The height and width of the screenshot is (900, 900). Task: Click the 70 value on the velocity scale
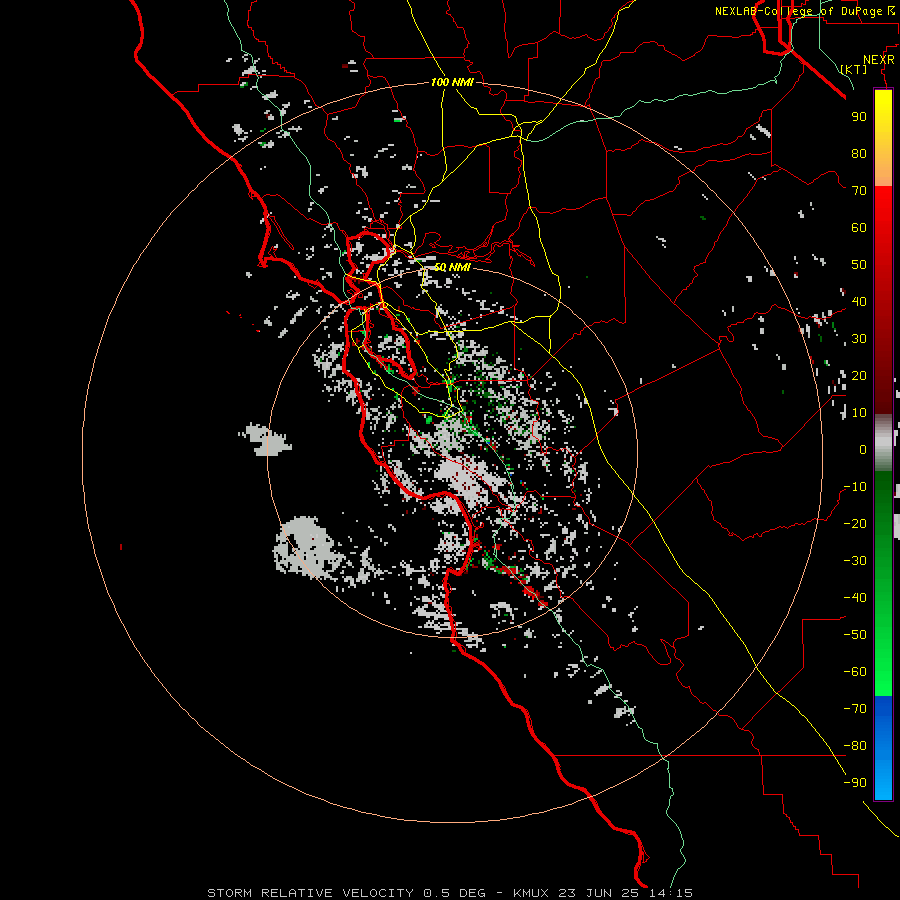coord(859,191)
